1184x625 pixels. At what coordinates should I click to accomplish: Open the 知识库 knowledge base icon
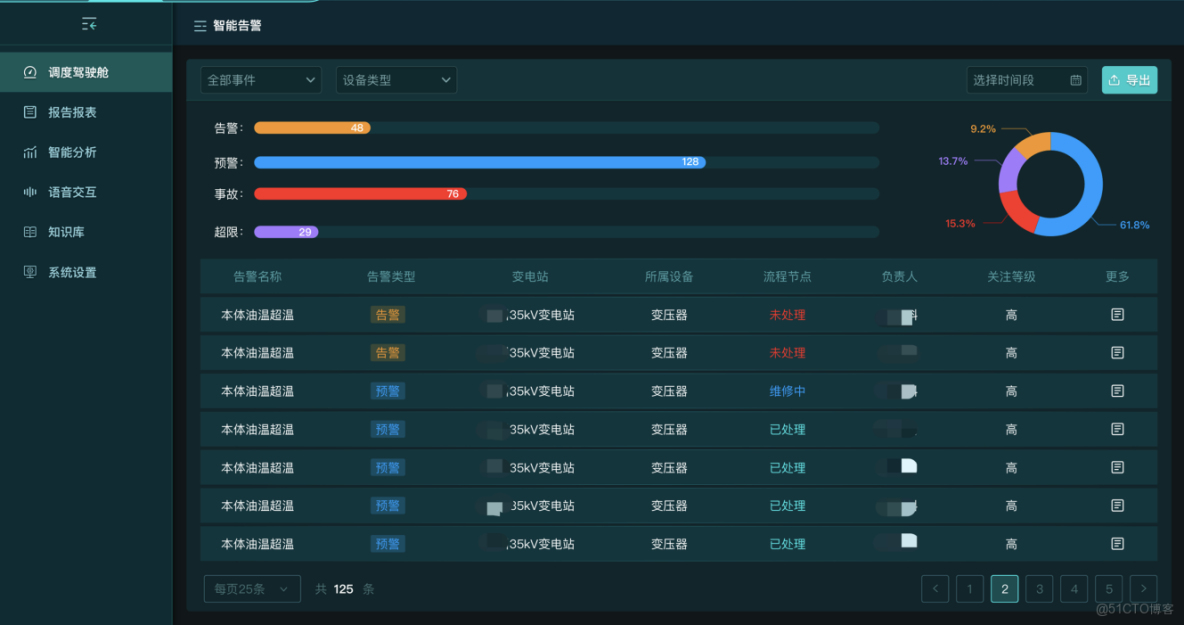31,232
